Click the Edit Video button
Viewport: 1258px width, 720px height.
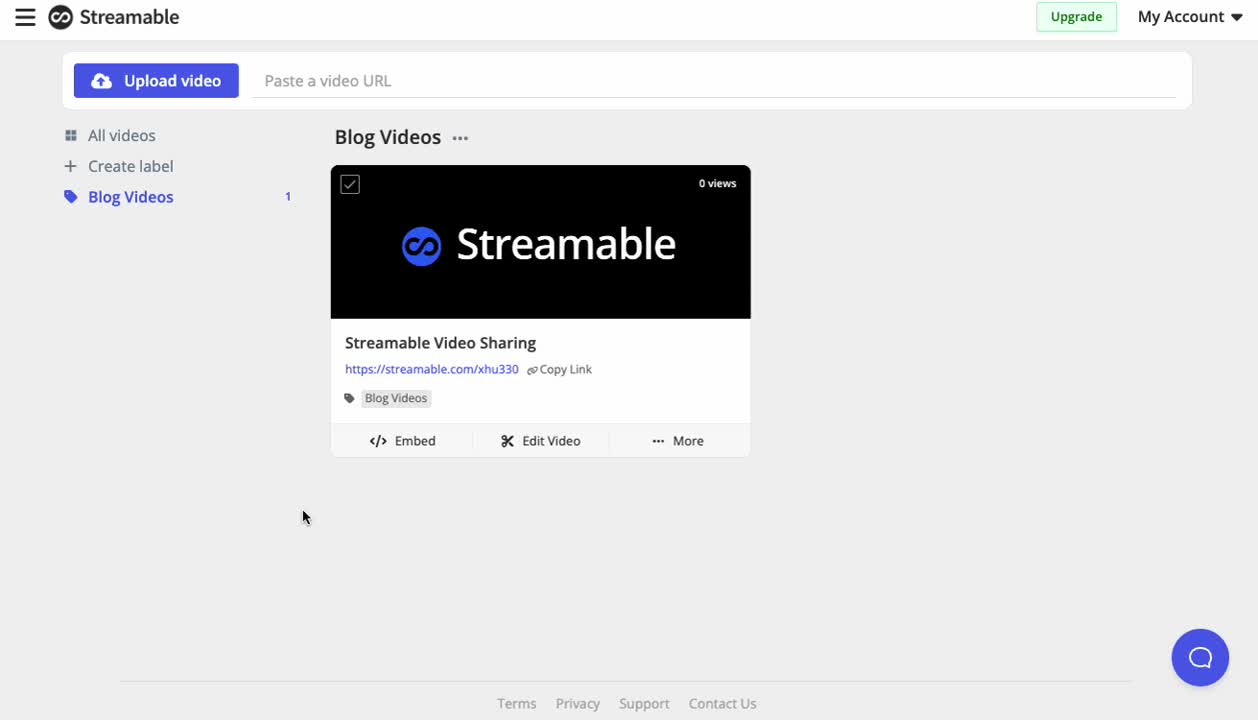click(x=540, y=441)
